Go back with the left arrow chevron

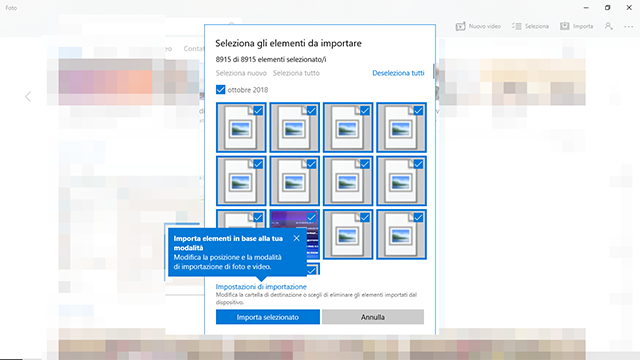(x=28, y=97)
